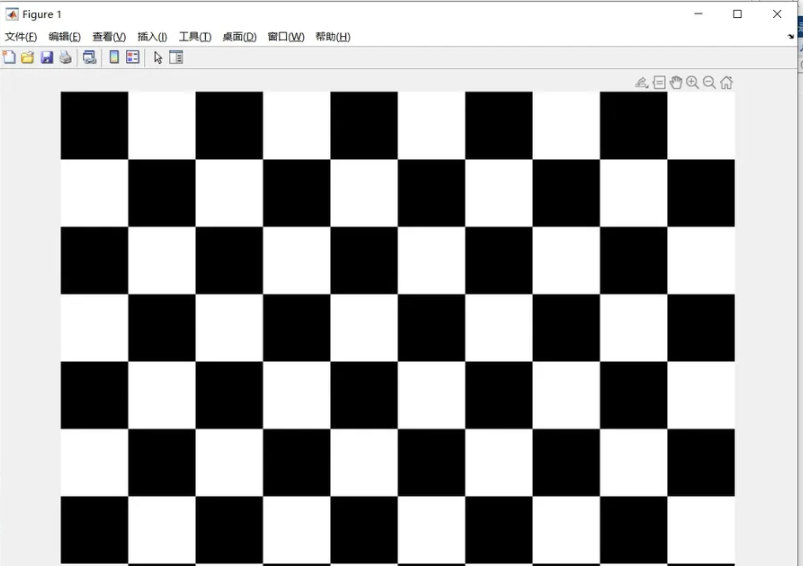Select the brush data axes tool

pyautogui.click(x=642, y=82)
